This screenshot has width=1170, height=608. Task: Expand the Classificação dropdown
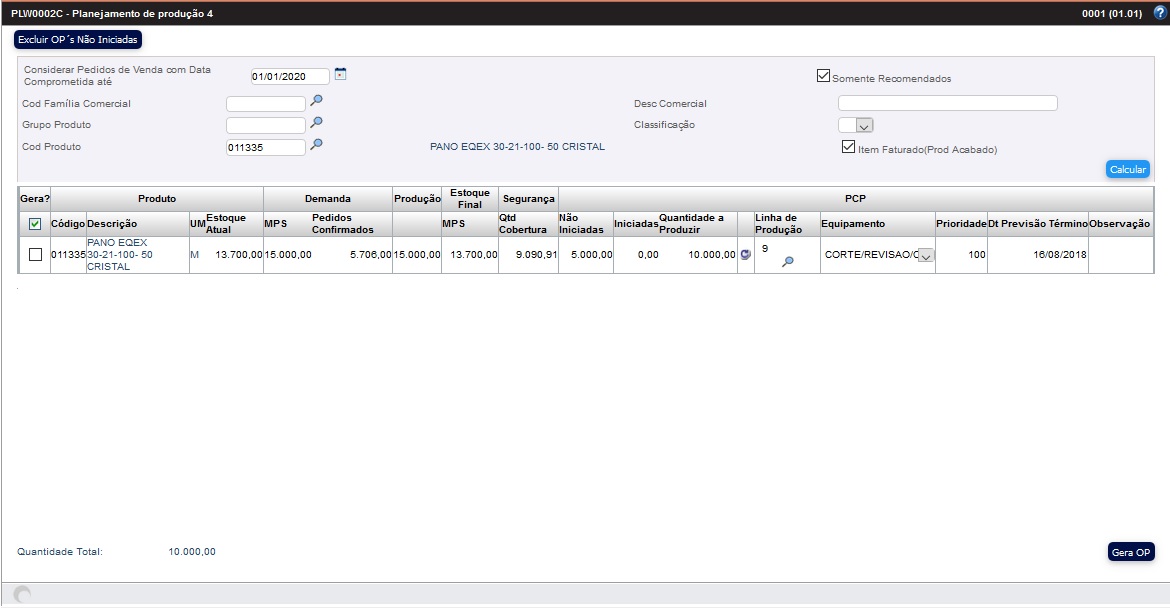coord(865,125)
